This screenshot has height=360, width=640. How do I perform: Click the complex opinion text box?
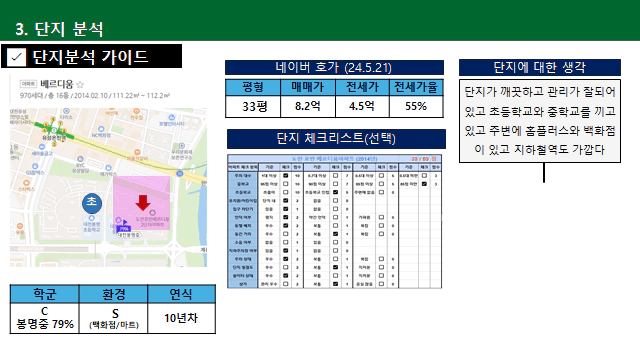(540, 121)
